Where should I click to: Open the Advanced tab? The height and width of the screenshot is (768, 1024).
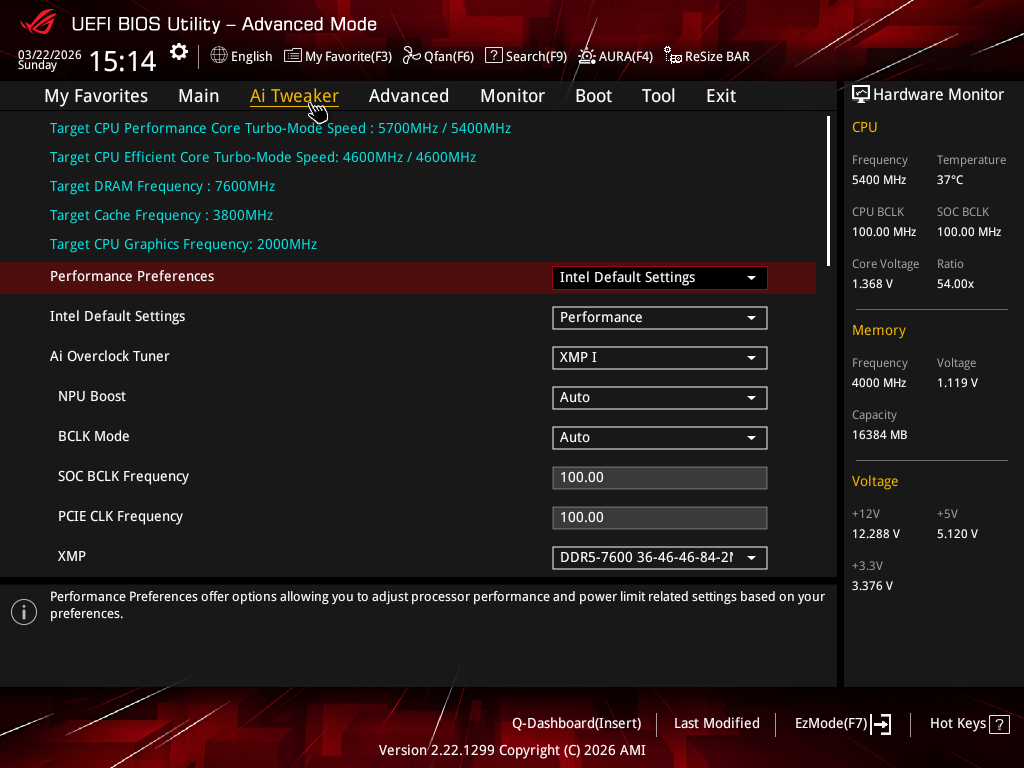[409, 96]
